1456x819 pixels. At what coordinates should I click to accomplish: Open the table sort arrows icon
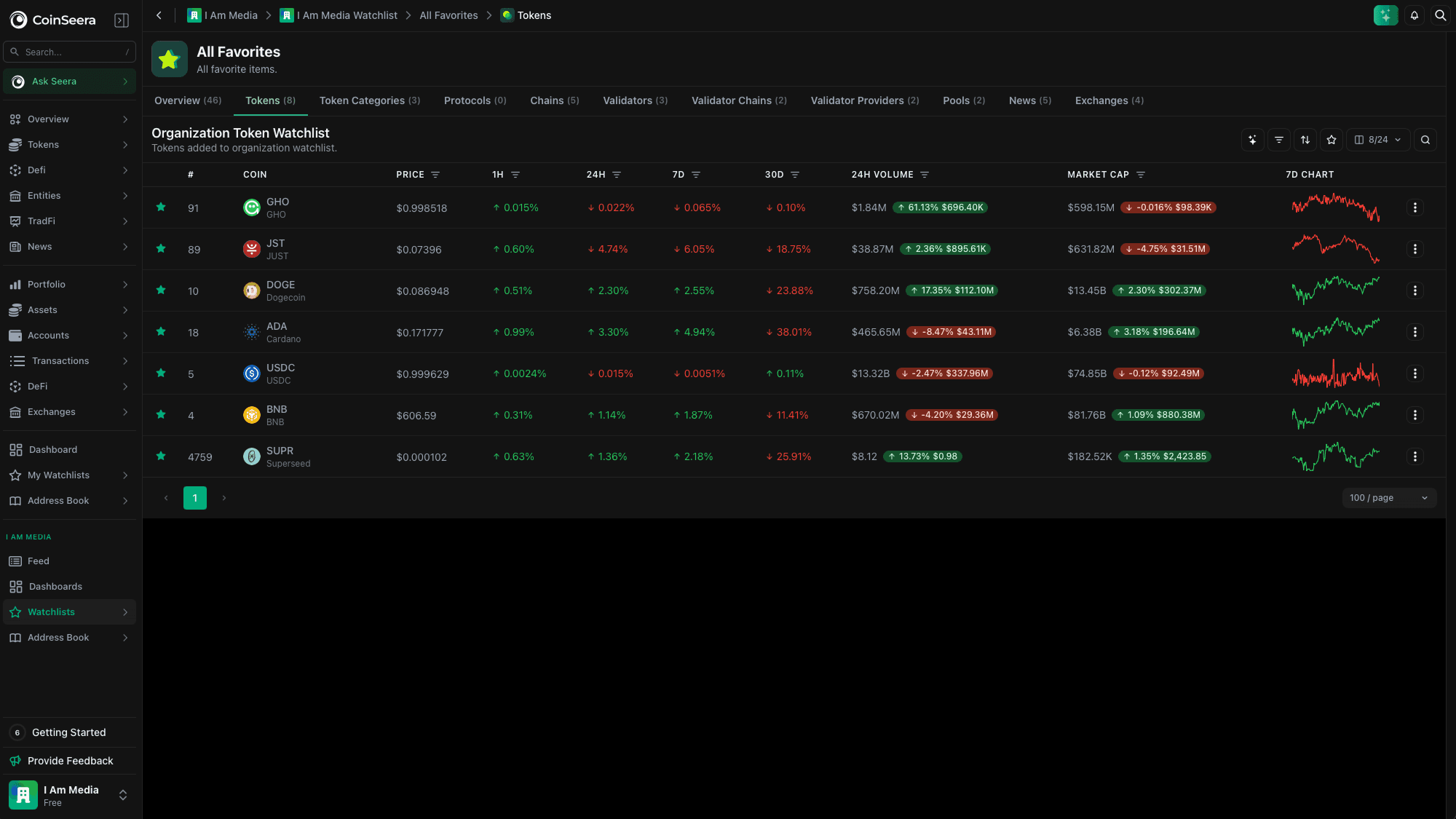[x=1305, y=140]
